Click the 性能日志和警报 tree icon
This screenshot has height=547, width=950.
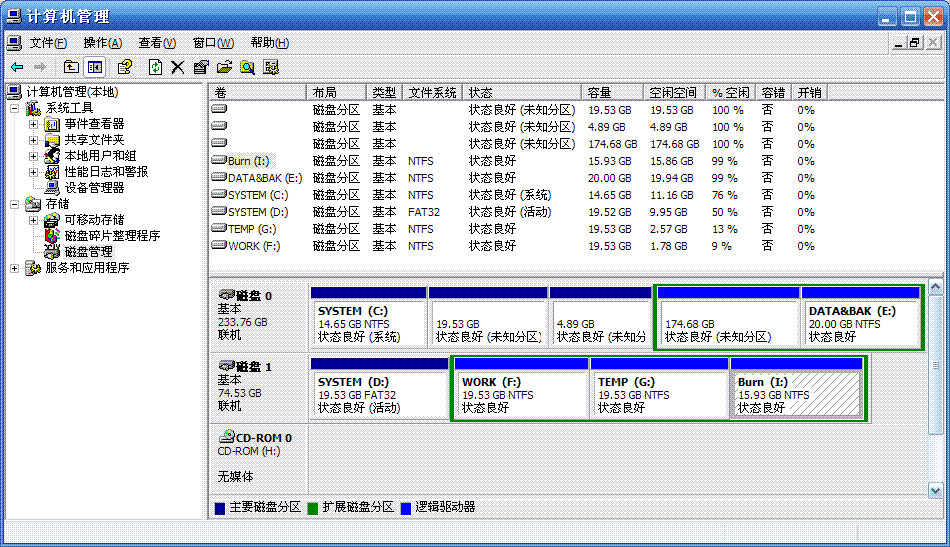tap(53, 172)
